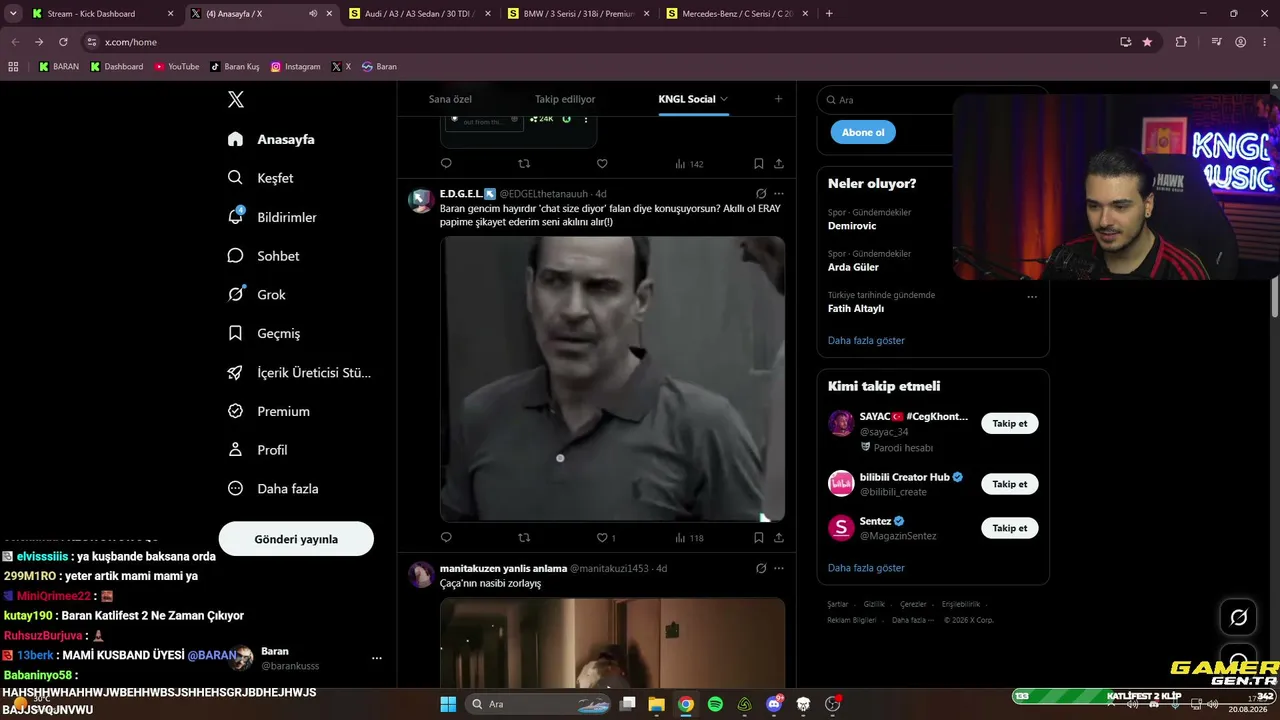Bookmark the post with 142 views
Screen dimensions: 1280x720
pyautogui.click(x=759, y=164)
